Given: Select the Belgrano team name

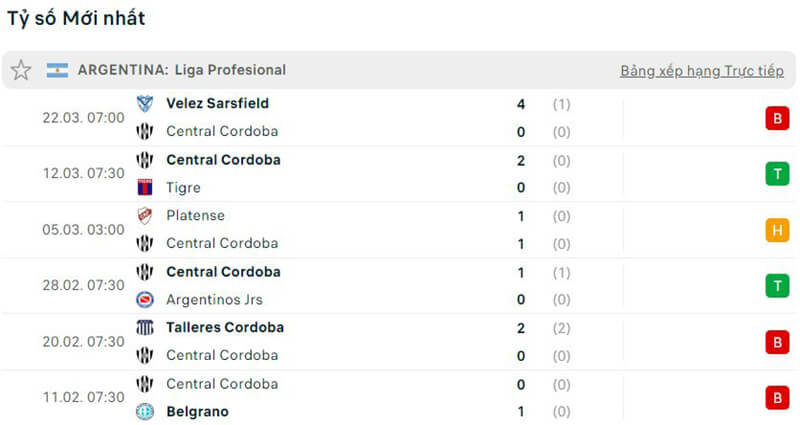Looking at the screenshot, I should tap(197, 411).
